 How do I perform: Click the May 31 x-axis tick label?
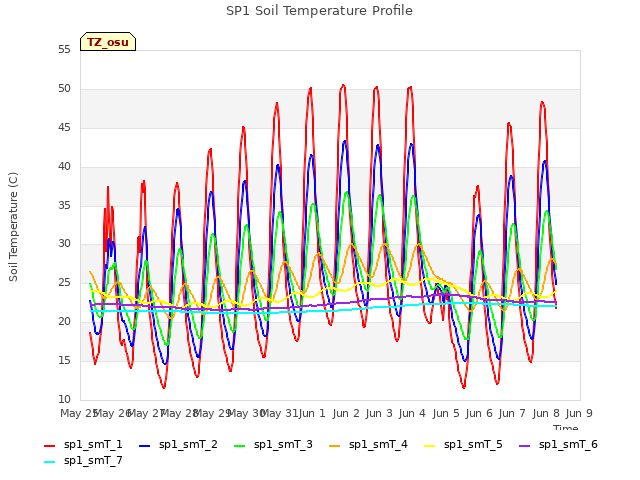[x=279, y=413]
